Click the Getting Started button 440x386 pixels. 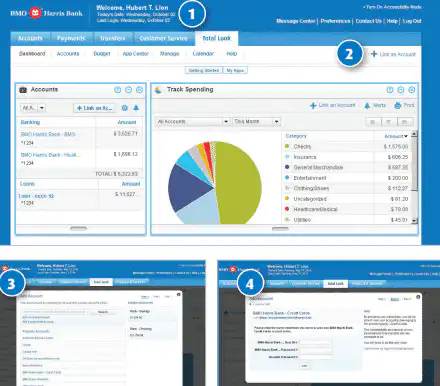pyautogui.click(x=204, y=70)
